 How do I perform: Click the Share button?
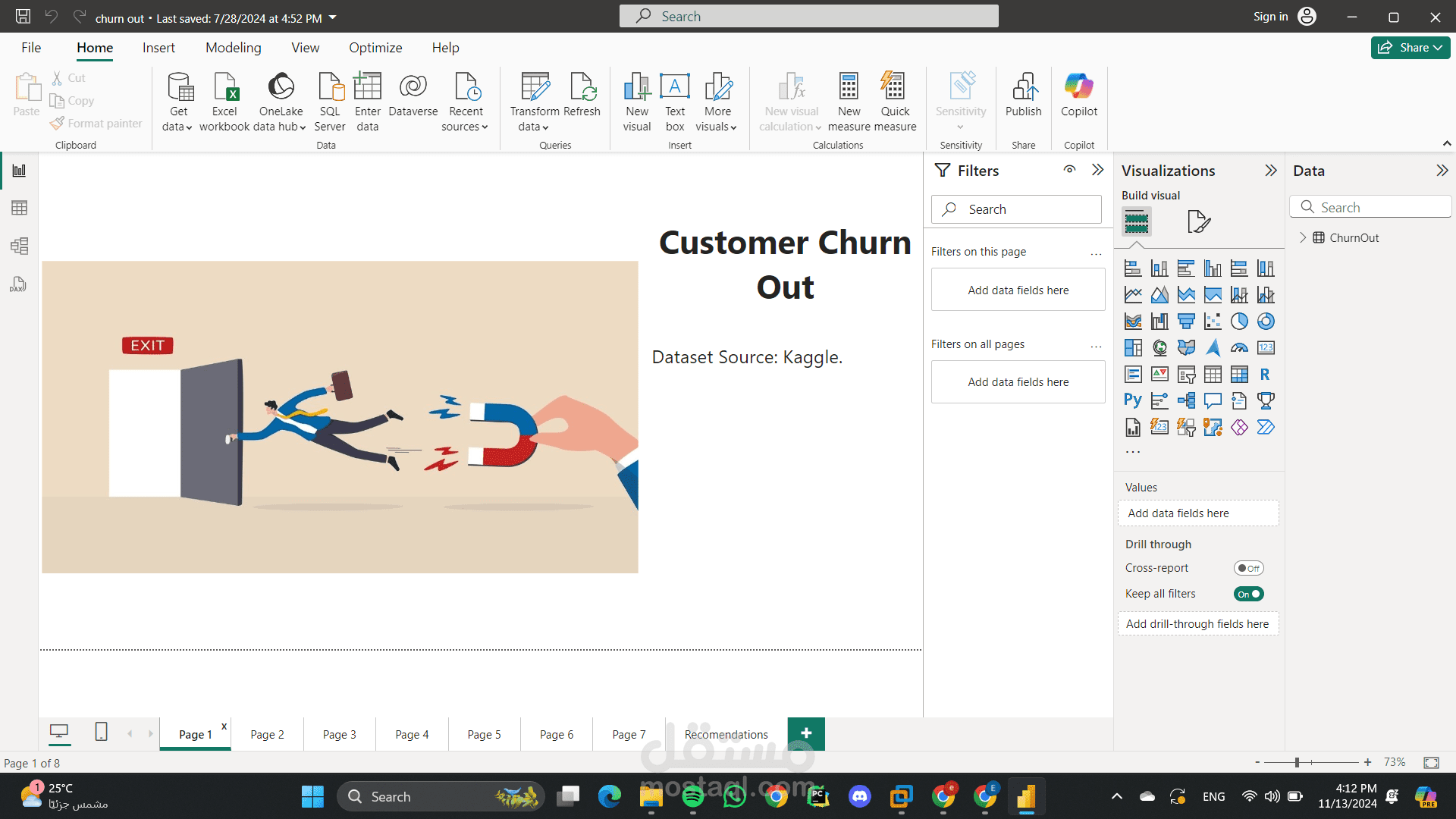point(1410,47)
